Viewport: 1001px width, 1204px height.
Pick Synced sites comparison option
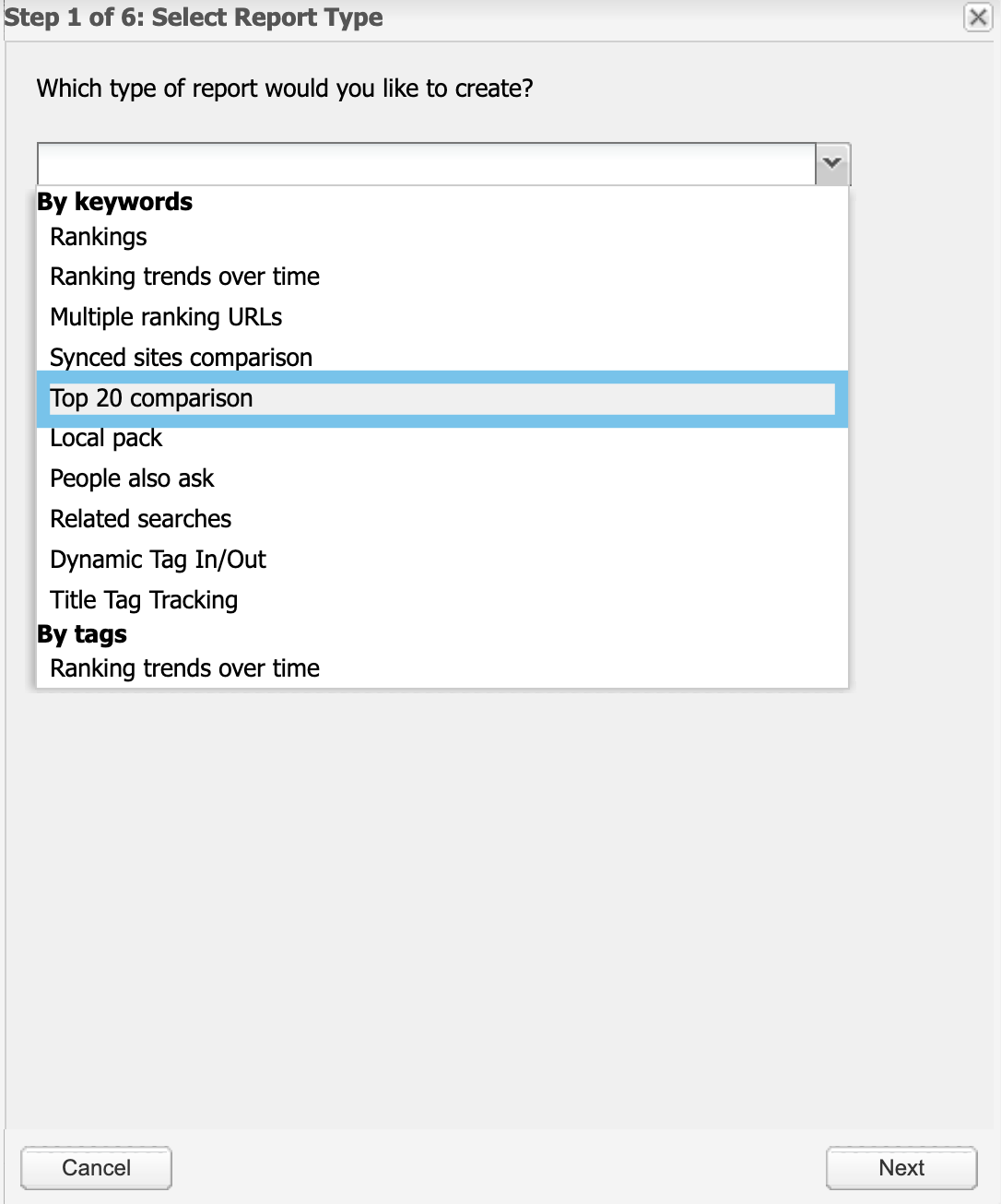point(181,358)
